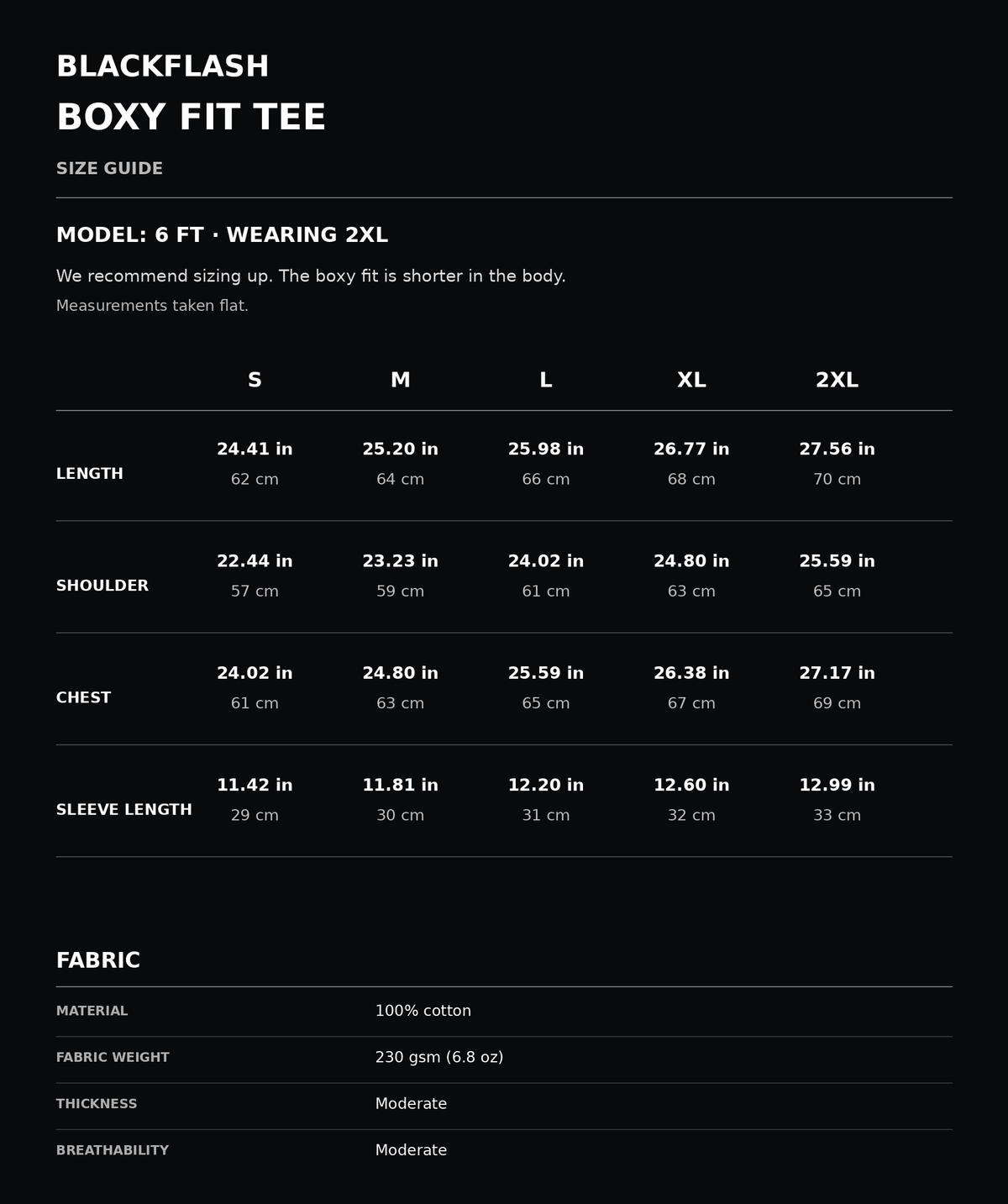Select the XL size column header
The width and height of the screenshot is (1008, 1204).
pyautogui.click(x=691, y=381)
